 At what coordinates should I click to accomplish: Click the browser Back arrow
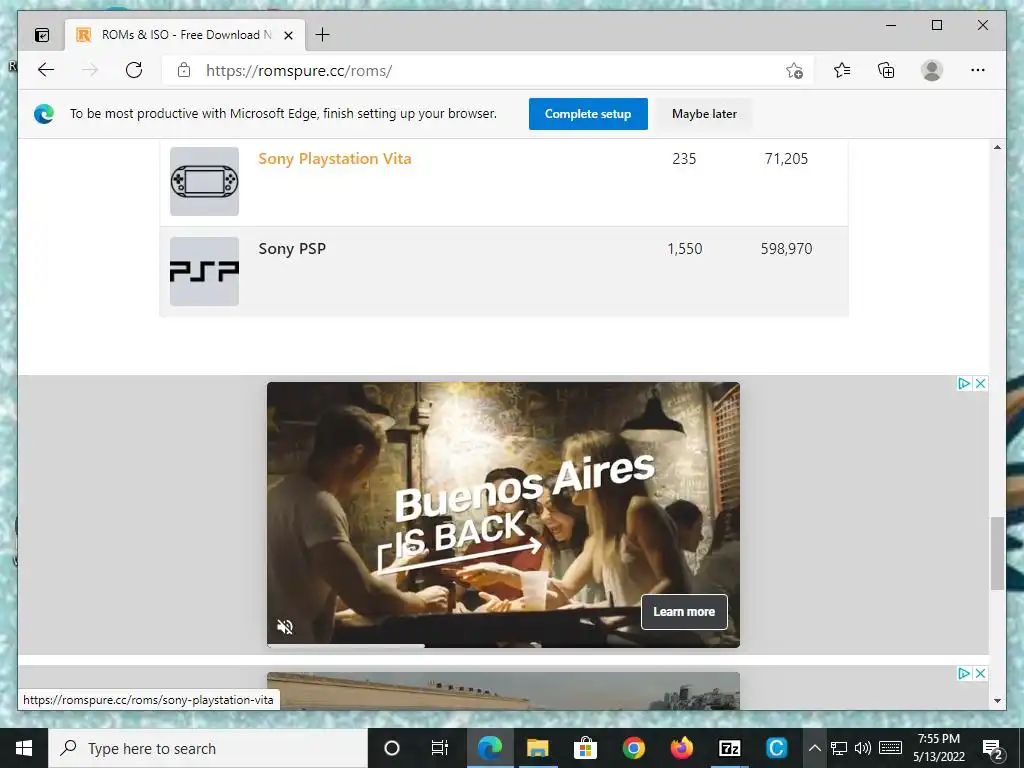[x=46, y=70]
